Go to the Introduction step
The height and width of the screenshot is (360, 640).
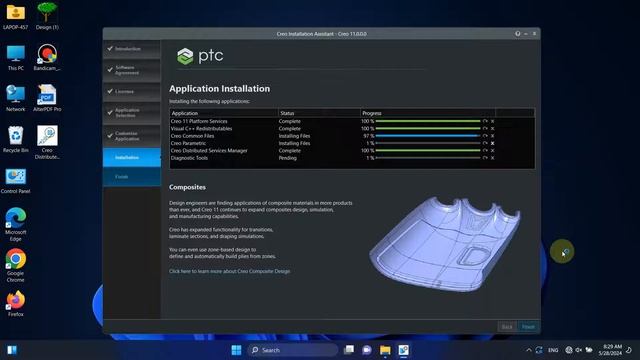[x=131, y=49]
